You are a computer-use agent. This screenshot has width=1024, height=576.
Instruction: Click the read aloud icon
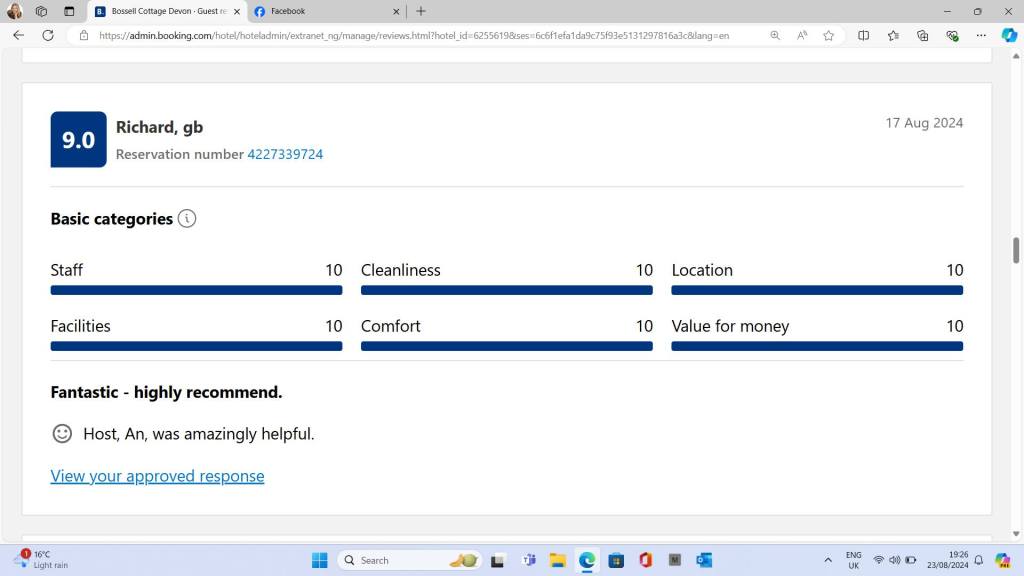[802, 35]
